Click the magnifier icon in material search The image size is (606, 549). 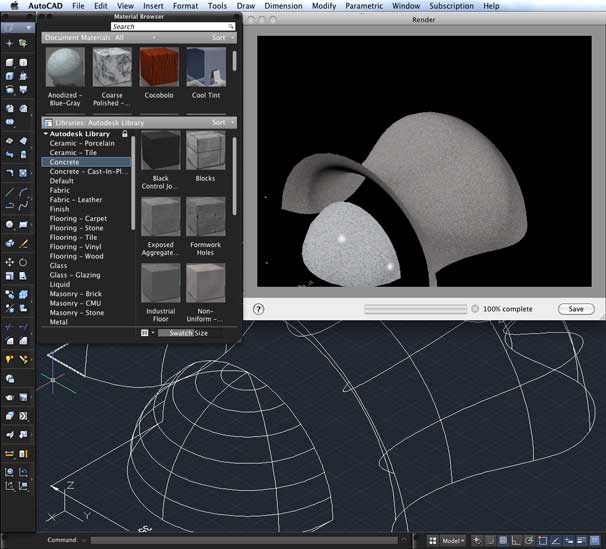tap(231, 26)
